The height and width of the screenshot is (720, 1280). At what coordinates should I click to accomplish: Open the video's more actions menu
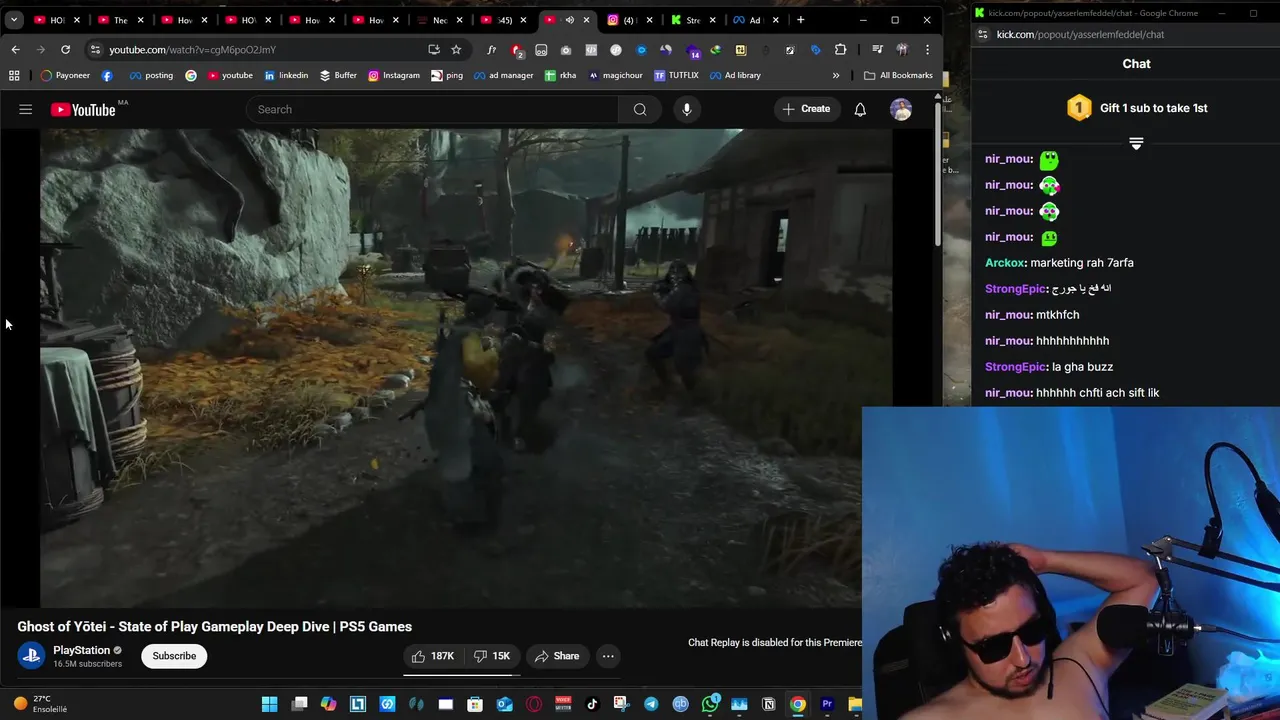(608, 656)
